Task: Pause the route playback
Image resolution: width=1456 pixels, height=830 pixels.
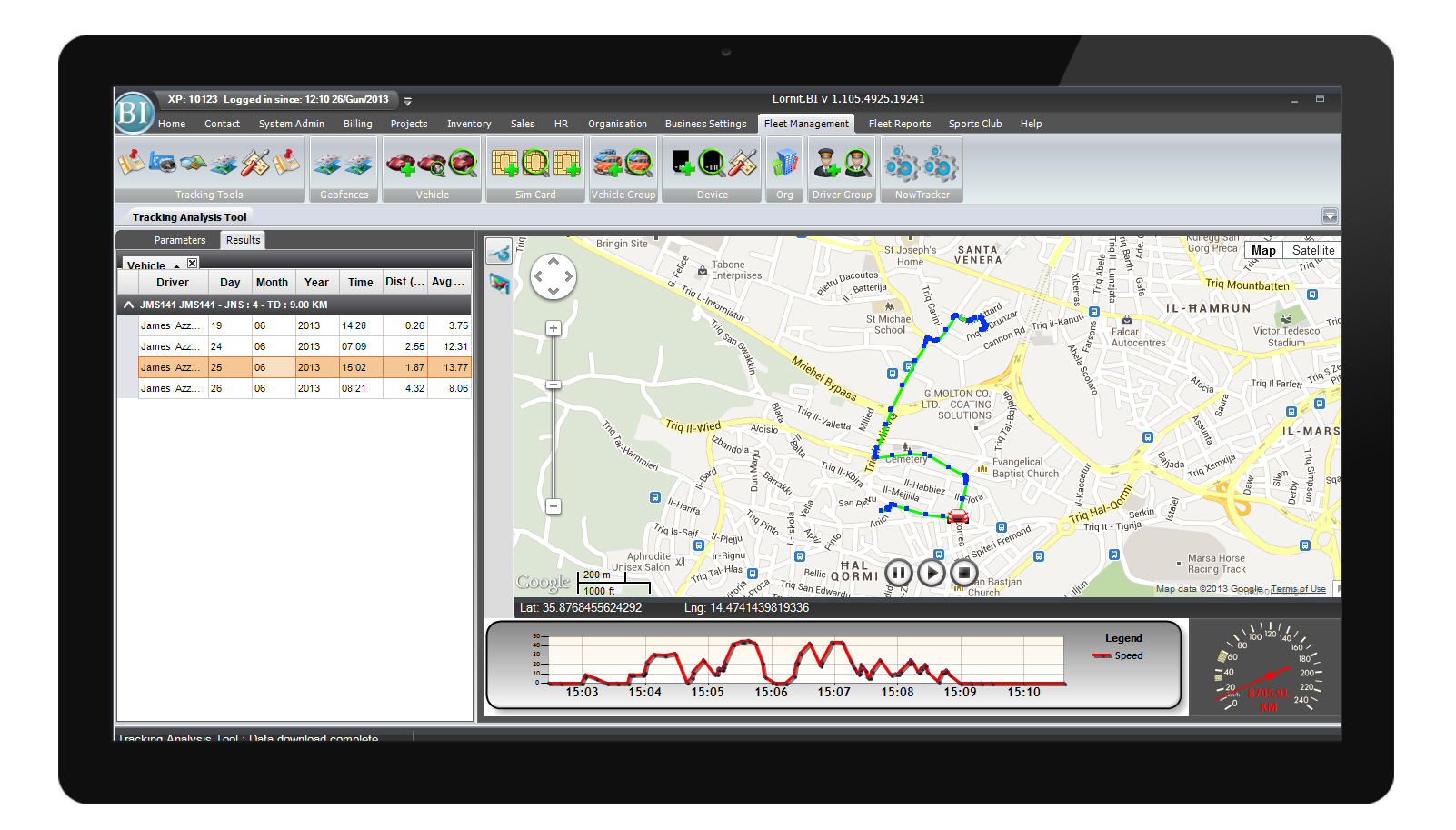Action: 898,573
